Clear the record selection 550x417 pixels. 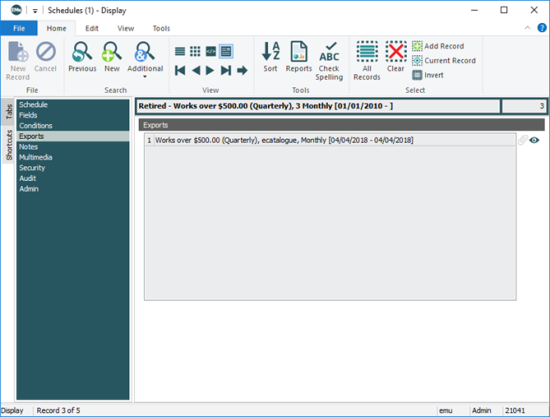[396, 56]
